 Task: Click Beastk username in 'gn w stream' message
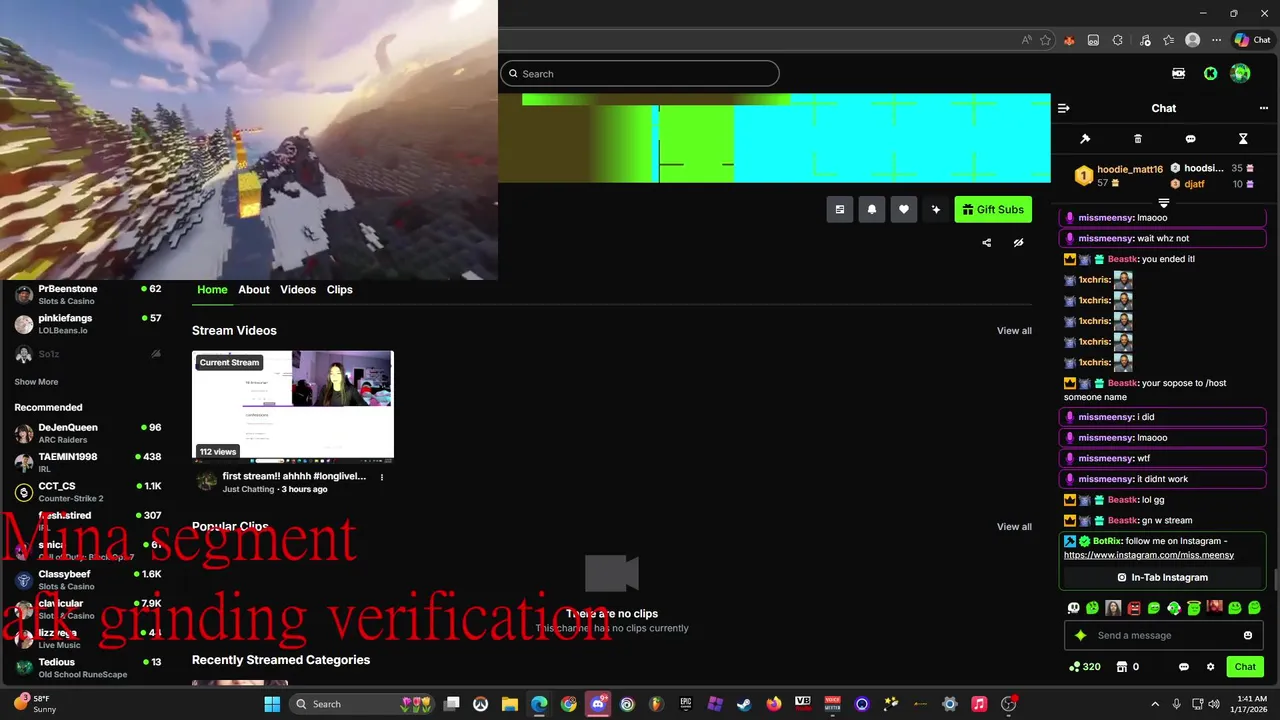click(1123, 520)
